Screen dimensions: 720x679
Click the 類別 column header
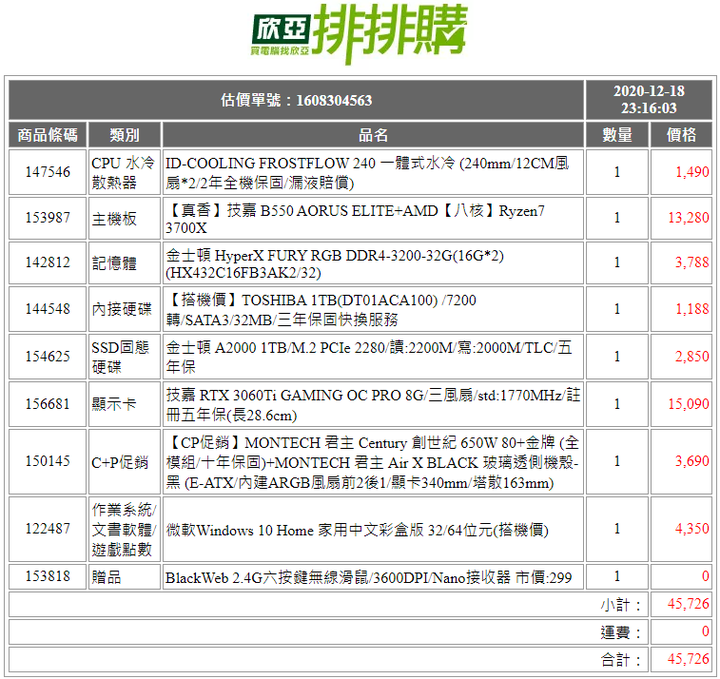point(124,135)
